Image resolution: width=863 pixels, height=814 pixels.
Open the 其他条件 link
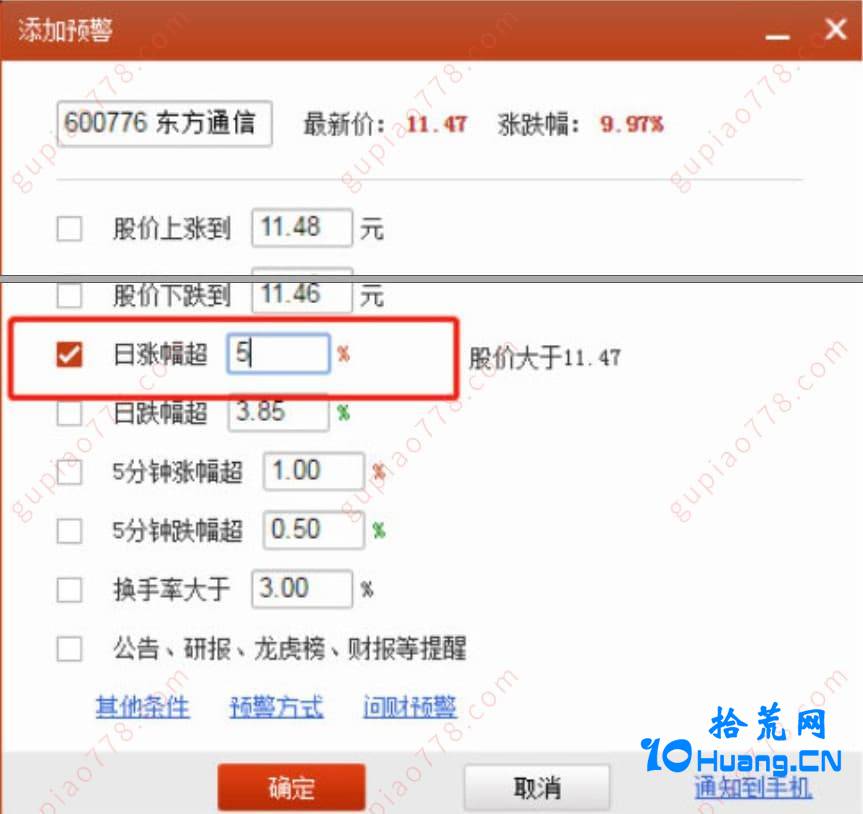coord(143,707)
